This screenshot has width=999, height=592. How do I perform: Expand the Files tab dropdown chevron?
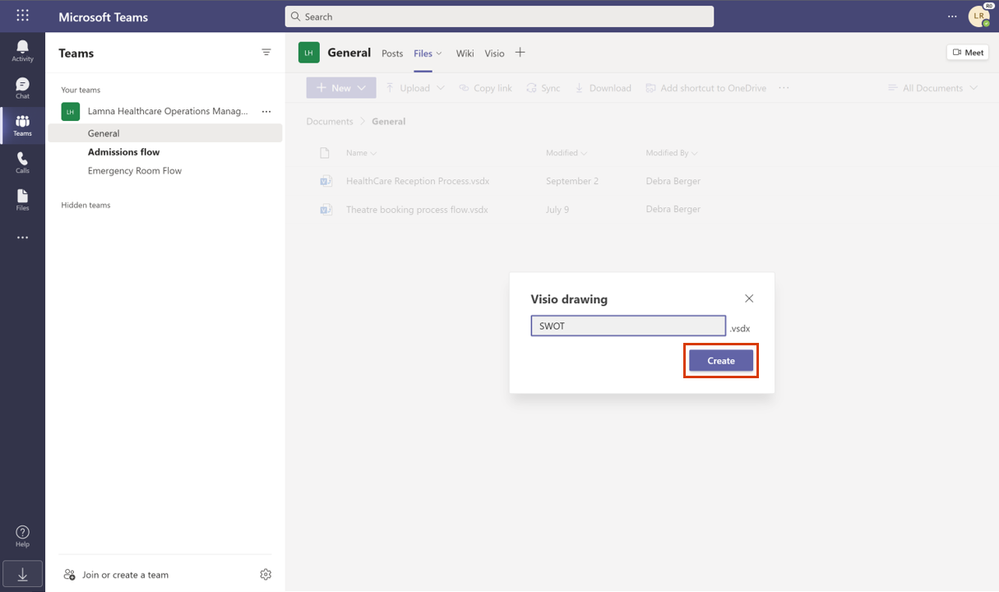click(x=439, y=54)
